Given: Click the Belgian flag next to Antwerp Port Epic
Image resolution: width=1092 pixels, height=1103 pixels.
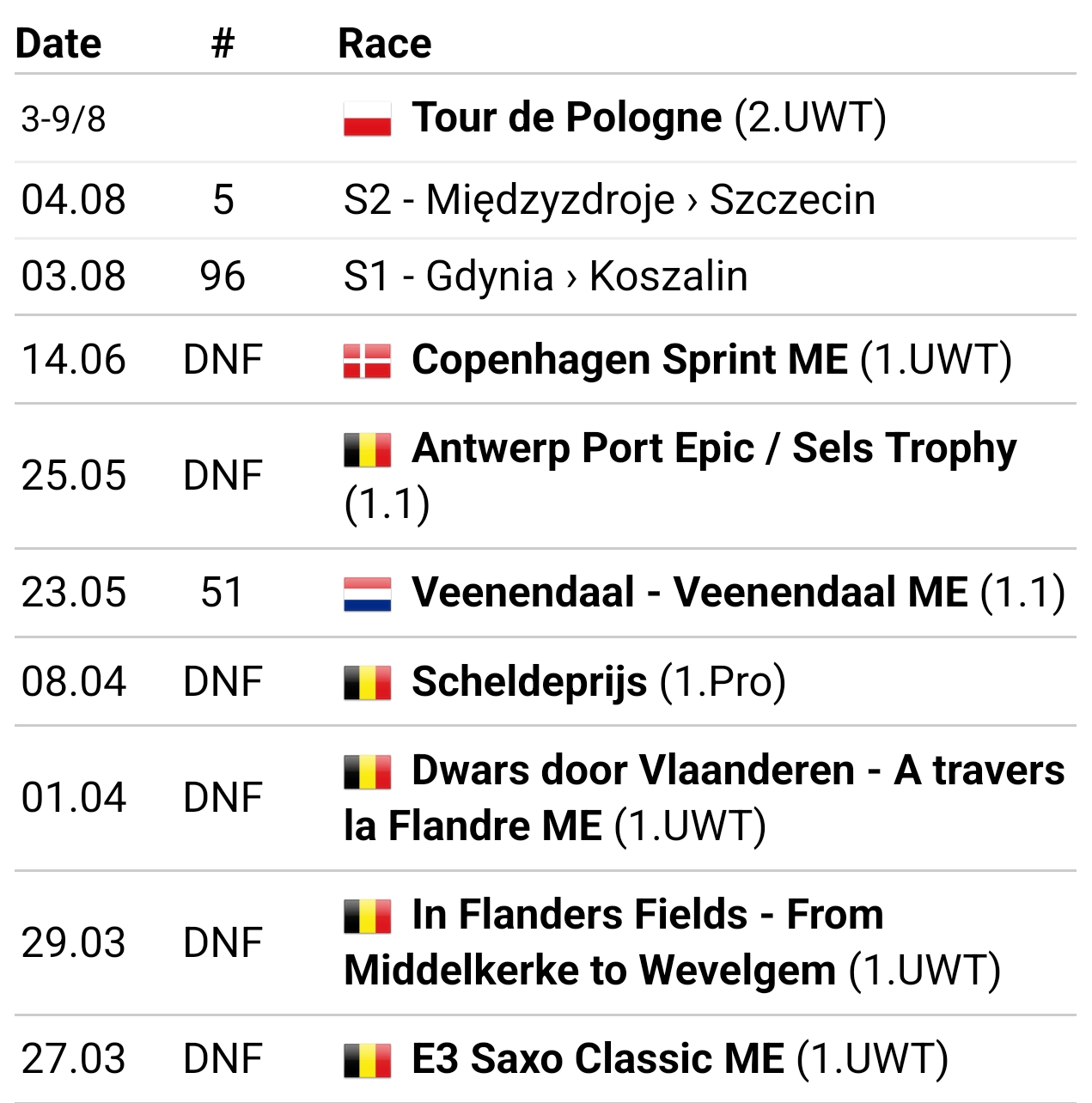Looking at the screenshot, I should [x=367, y=449].
